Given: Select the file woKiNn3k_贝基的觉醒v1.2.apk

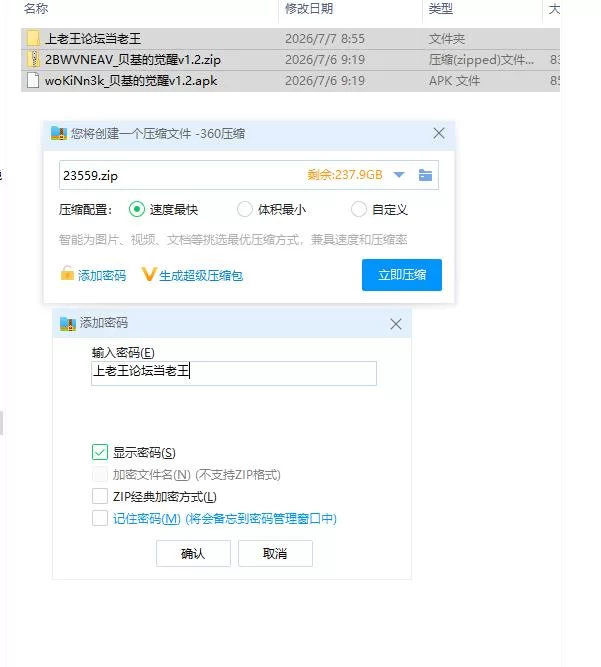Looking at the screenshot, I should point(291,81).
